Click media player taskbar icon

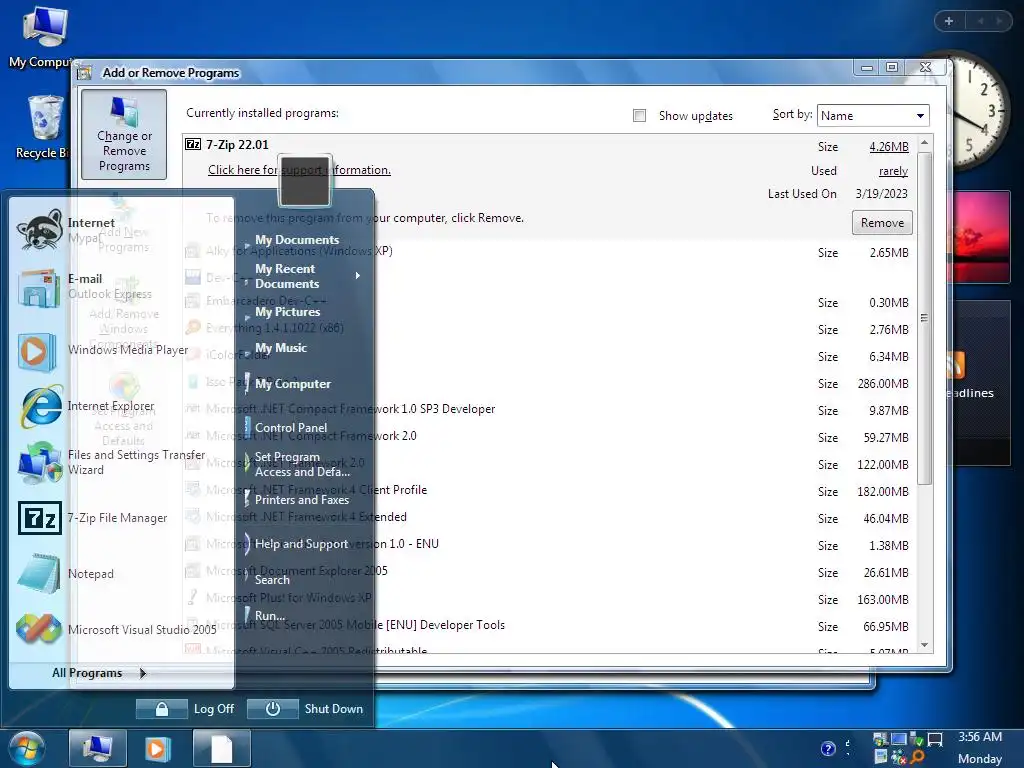(x=157, y=749)
